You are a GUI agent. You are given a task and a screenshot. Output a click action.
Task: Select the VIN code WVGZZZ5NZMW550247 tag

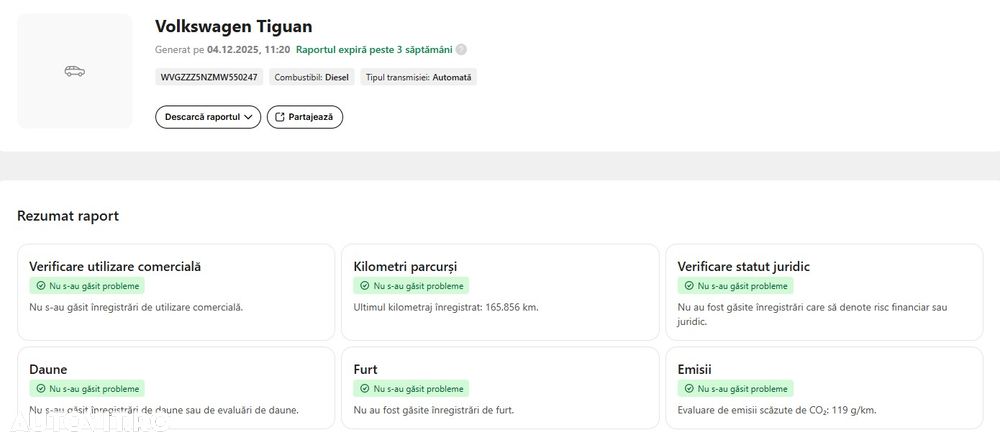click(x=209, y=77)
